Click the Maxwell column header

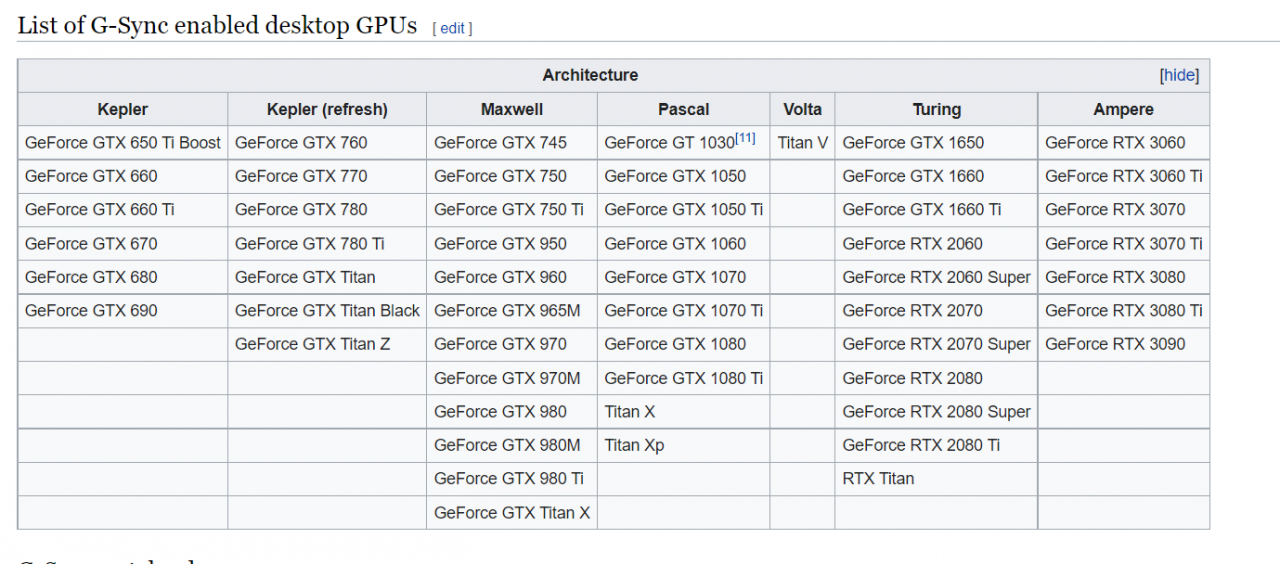tap(512, 109)
